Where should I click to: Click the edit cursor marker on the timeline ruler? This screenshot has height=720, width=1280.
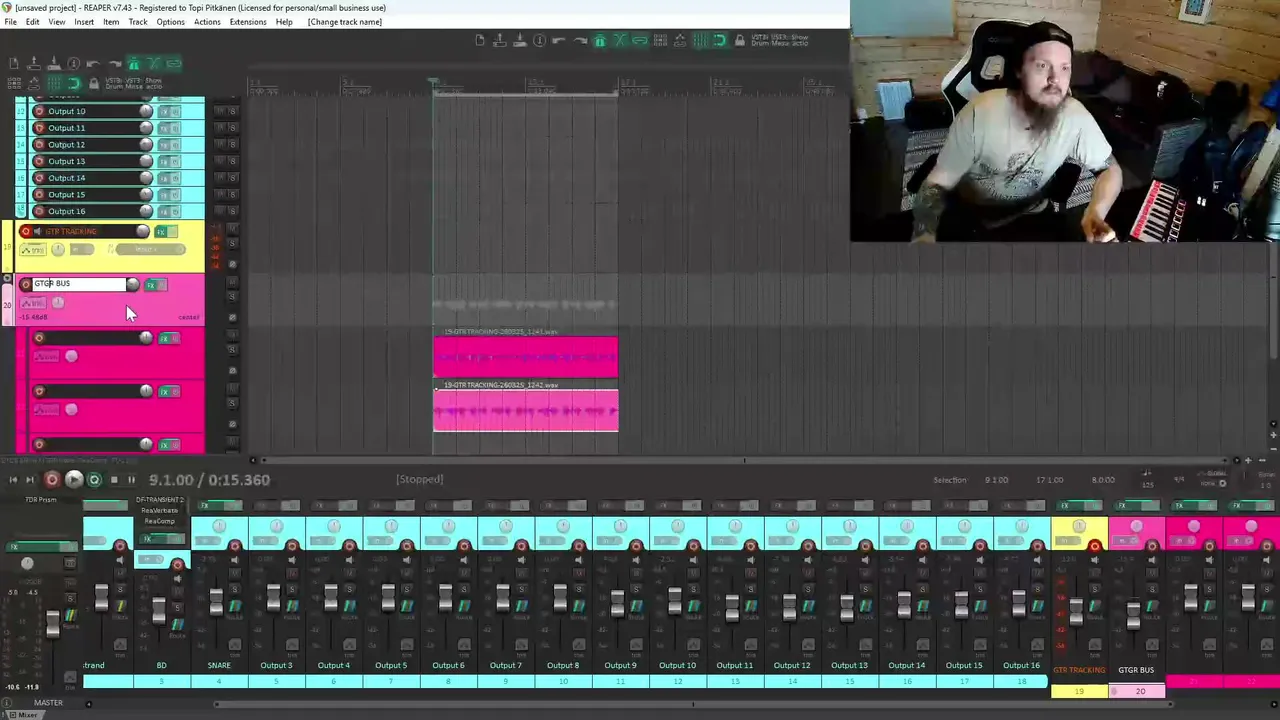tap(433, 82)
